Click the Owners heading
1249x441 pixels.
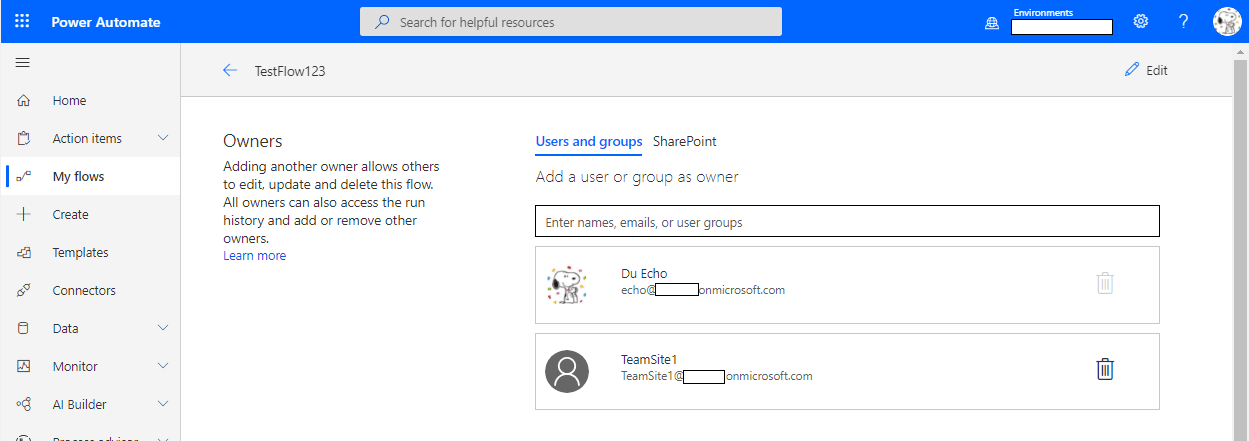pos(253,141)
